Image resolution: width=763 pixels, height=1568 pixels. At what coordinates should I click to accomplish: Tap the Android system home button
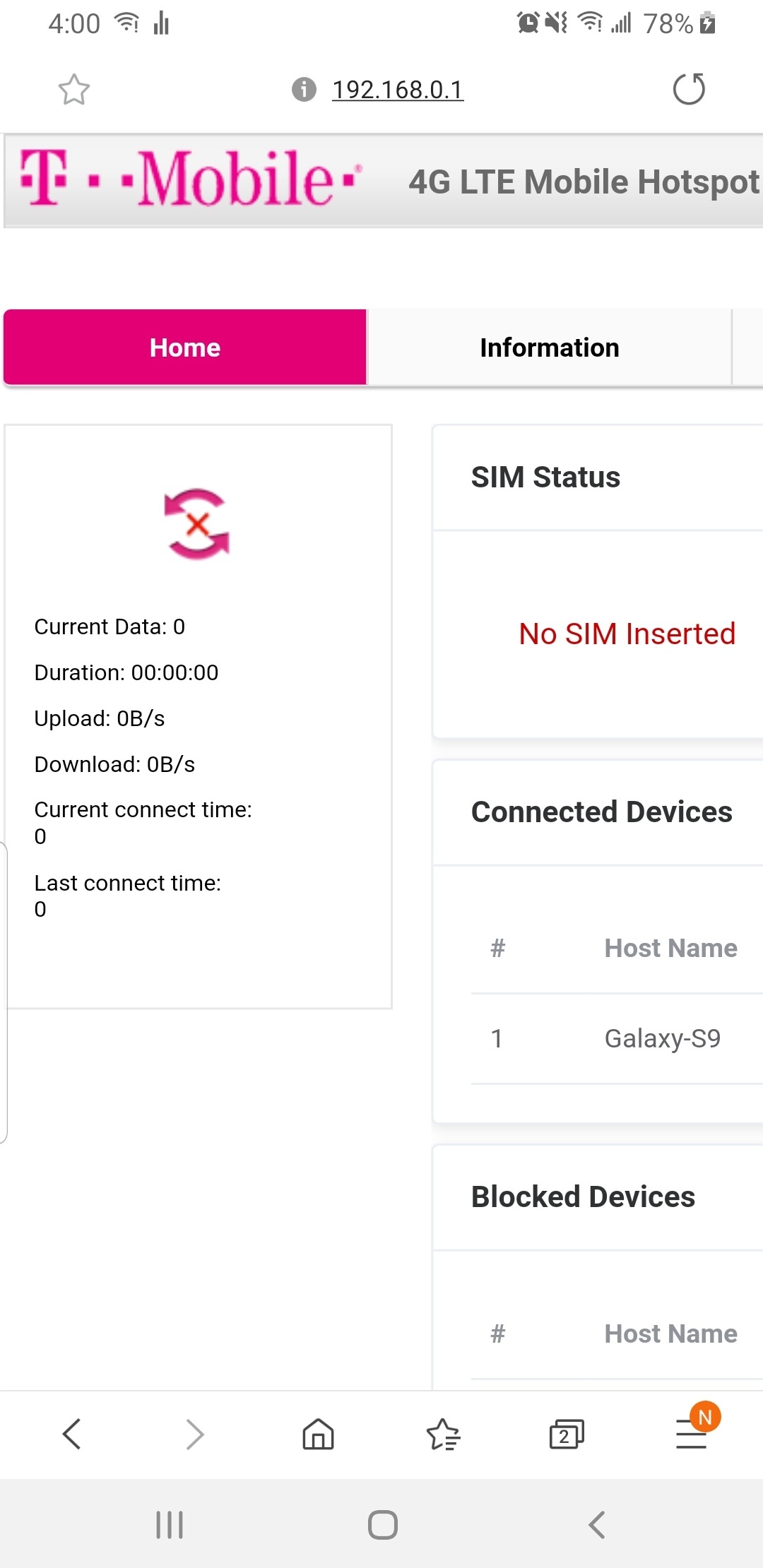383,1525
